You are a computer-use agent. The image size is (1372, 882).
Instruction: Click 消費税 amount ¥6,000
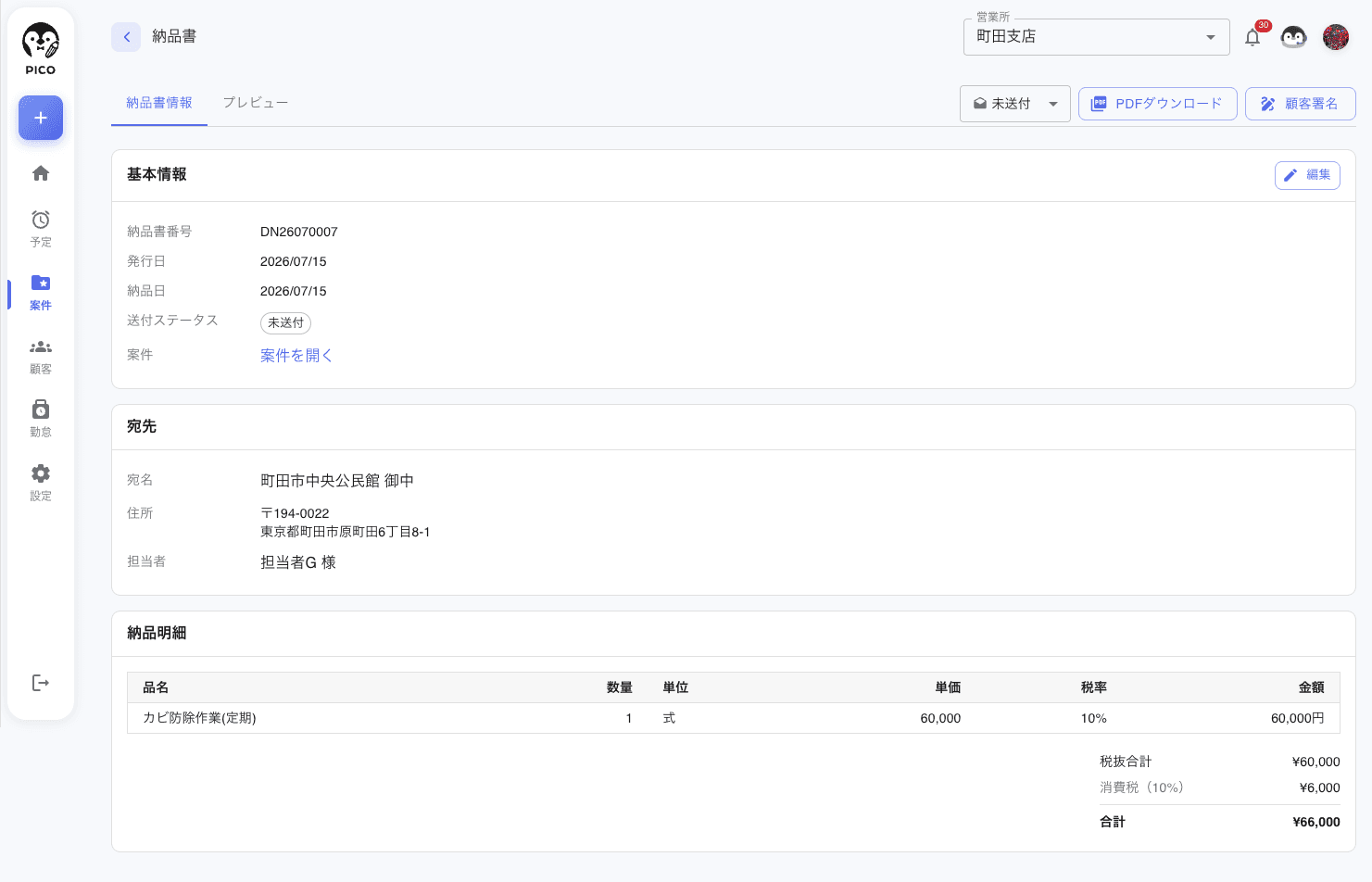[x=1320, y=787]
